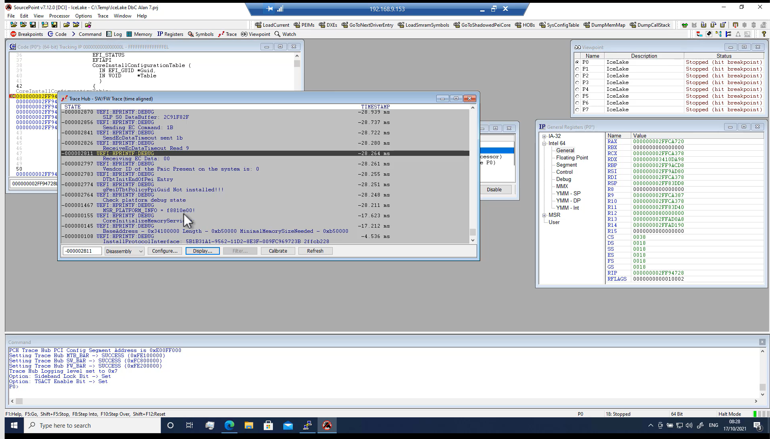Click Configure... button in Trace Hub
Viewport: 773px width, 439px height.
[x=164, y=251]
